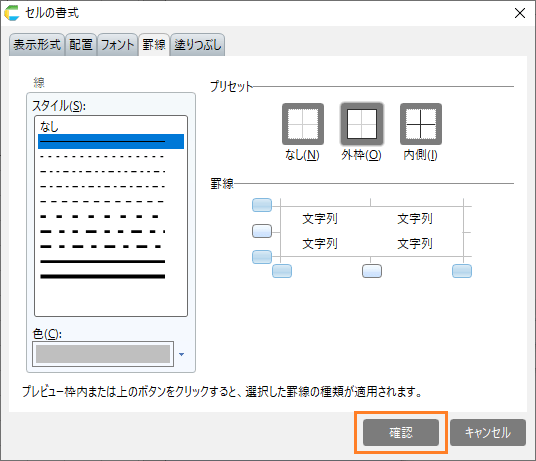Close the セルの書式 dialog
Viewport: 536px width, 461px height.
[520, 13]
